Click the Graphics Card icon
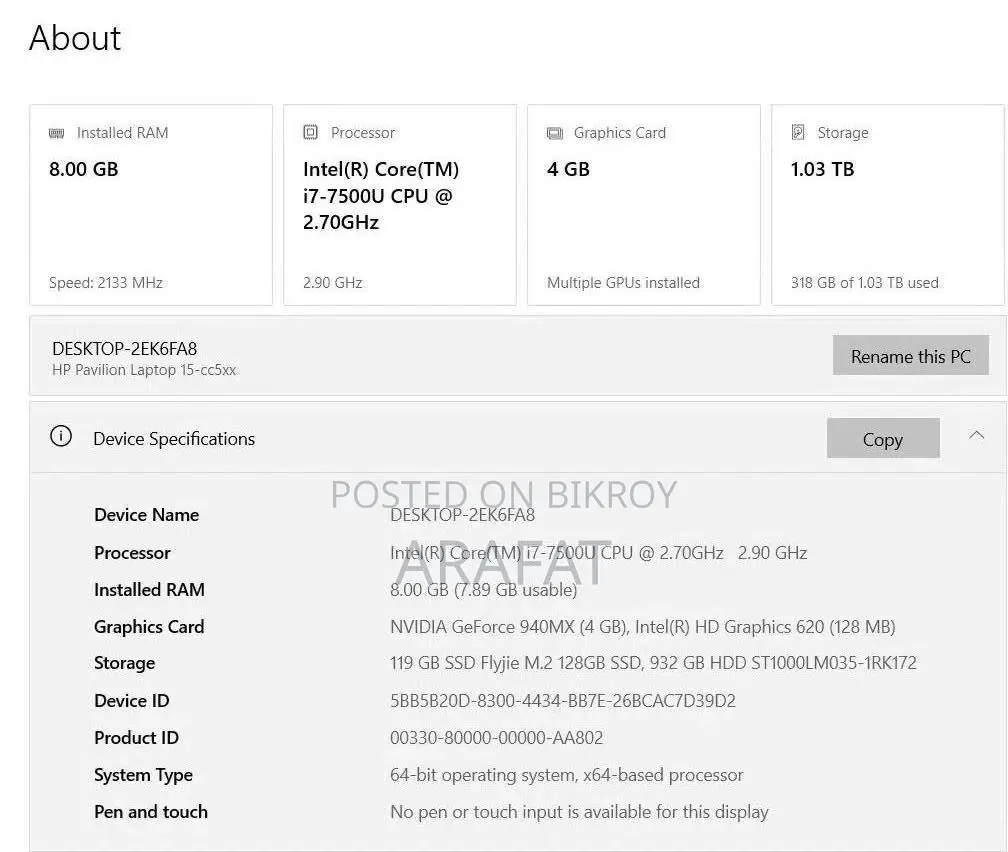Image resolution: width=1008 pixels, height=852 pixels. coord(554,133)
